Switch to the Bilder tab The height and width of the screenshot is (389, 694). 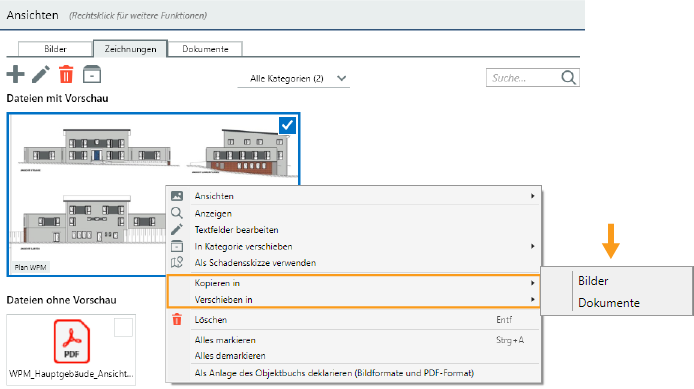click(55, 49)
